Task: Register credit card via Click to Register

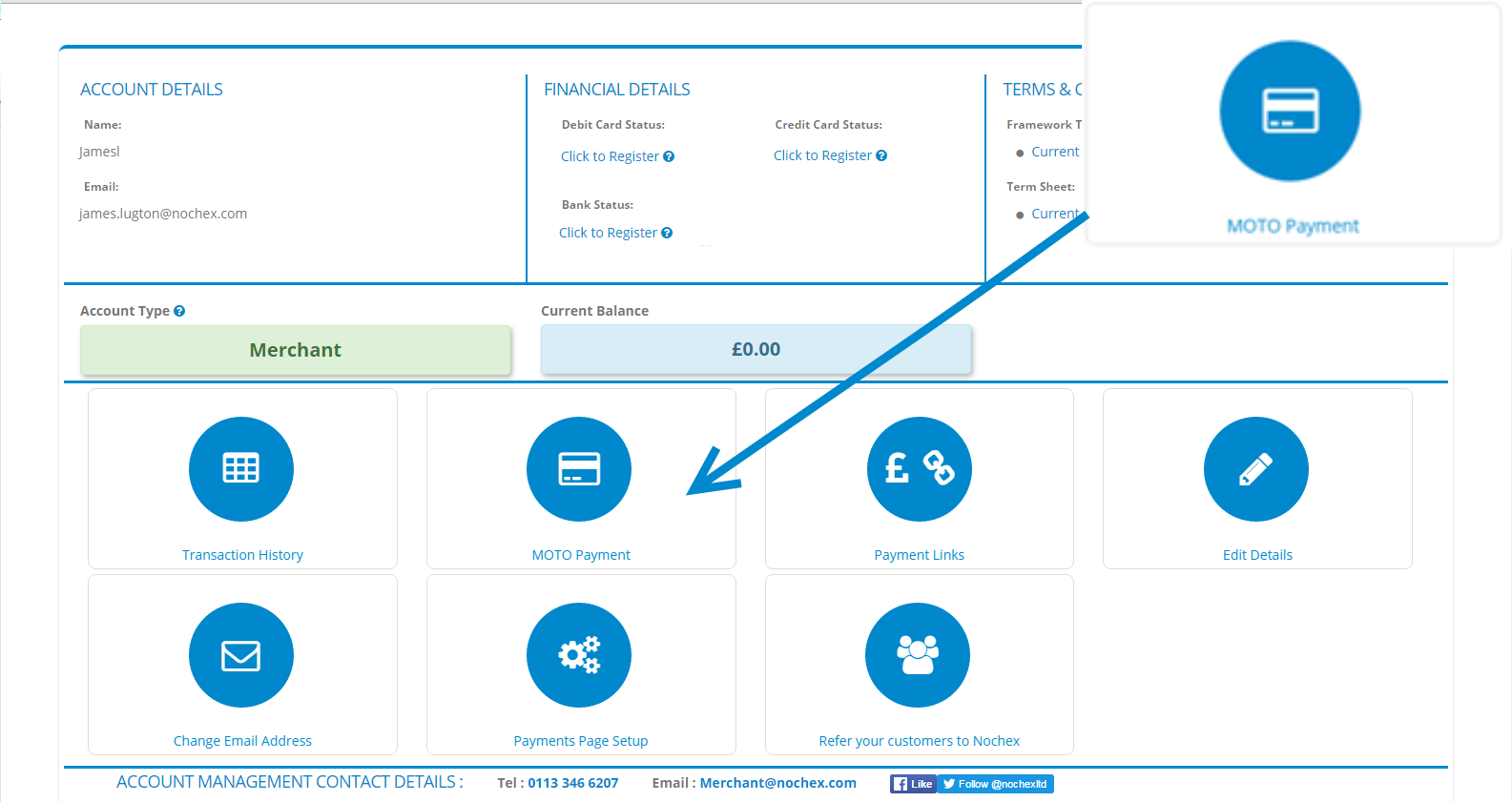Action: coord(822,155)
